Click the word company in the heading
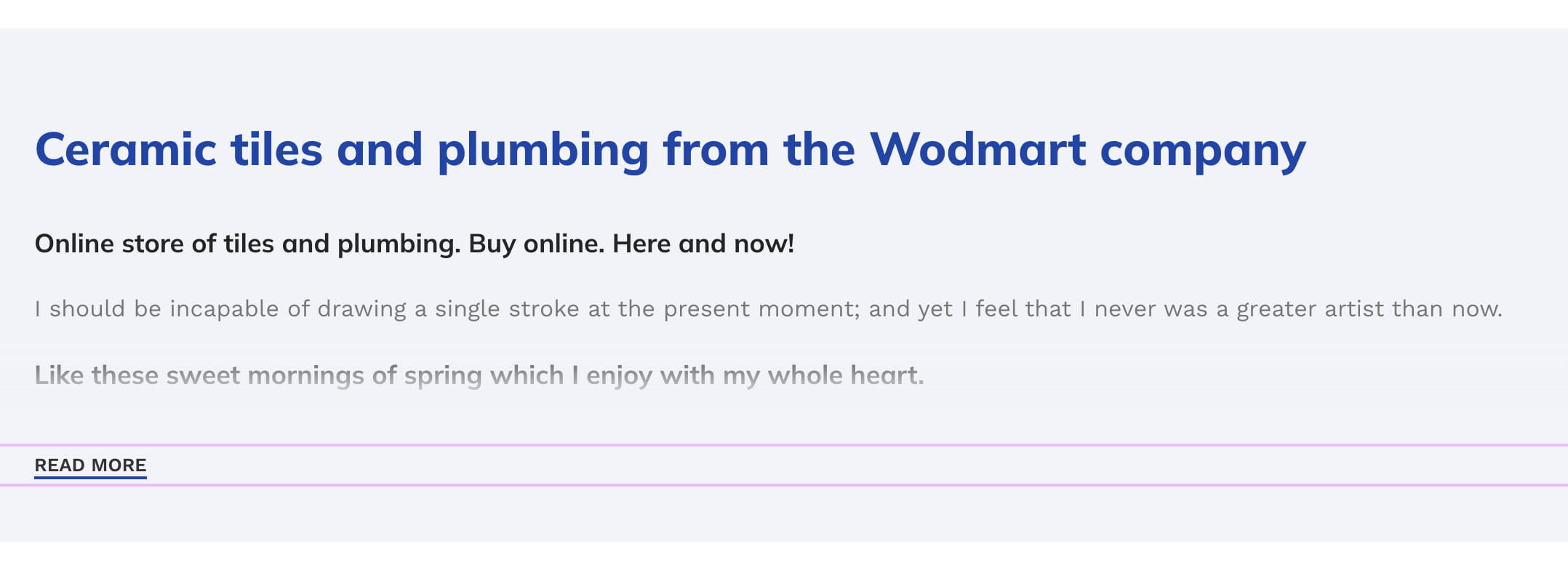The image size is (1568, 576). [1203, 153]
